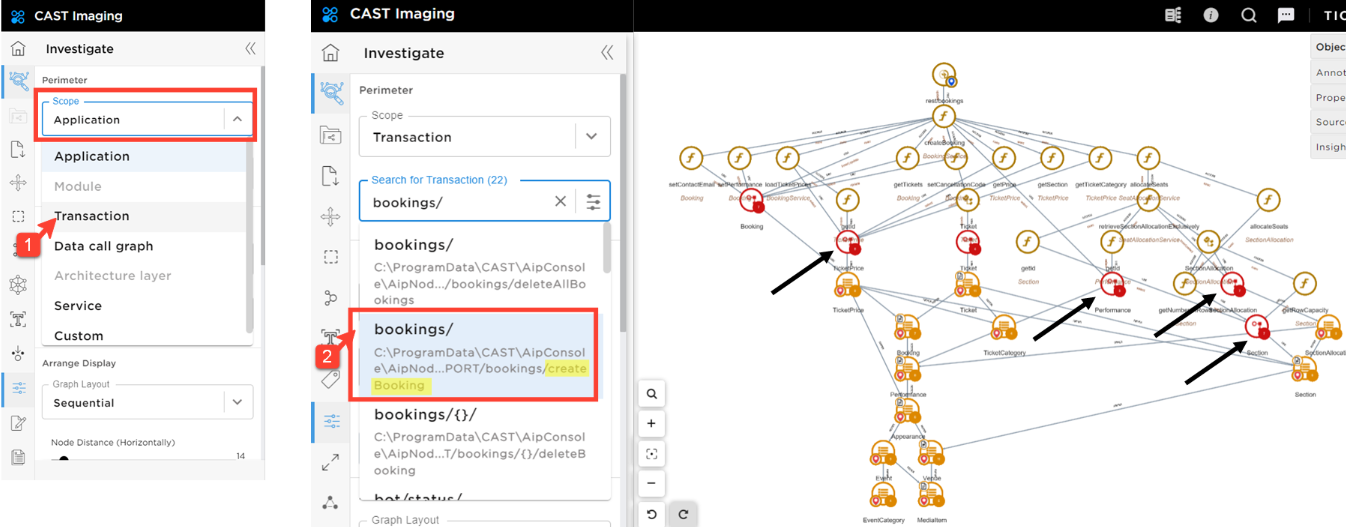Click branch graph icon in right sidebar
This screenshot has height=527, width=1346.
click(x=330, y=298)
